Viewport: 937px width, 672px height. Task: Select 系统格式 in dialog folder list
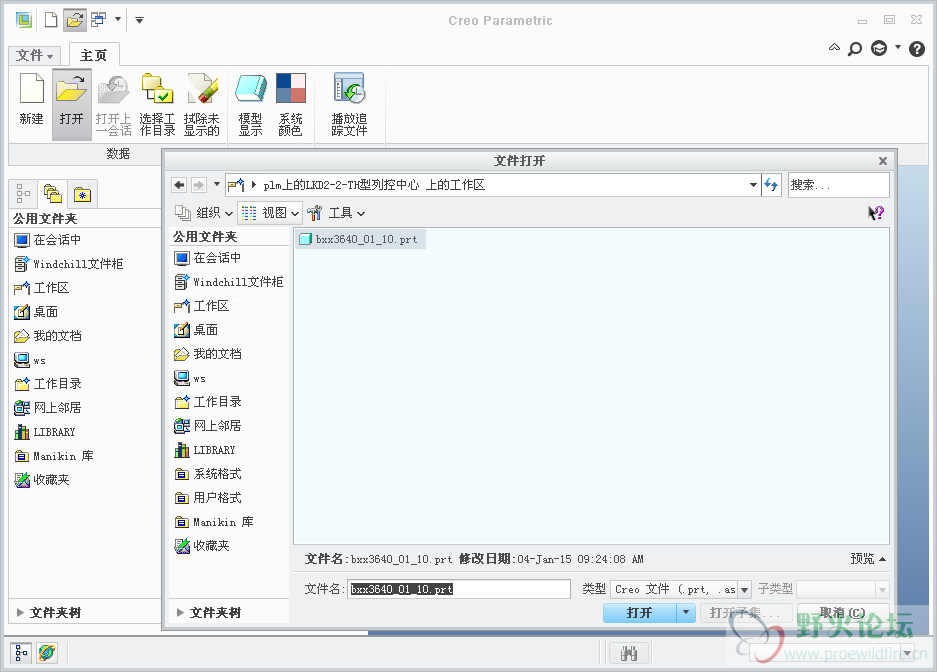208,474
